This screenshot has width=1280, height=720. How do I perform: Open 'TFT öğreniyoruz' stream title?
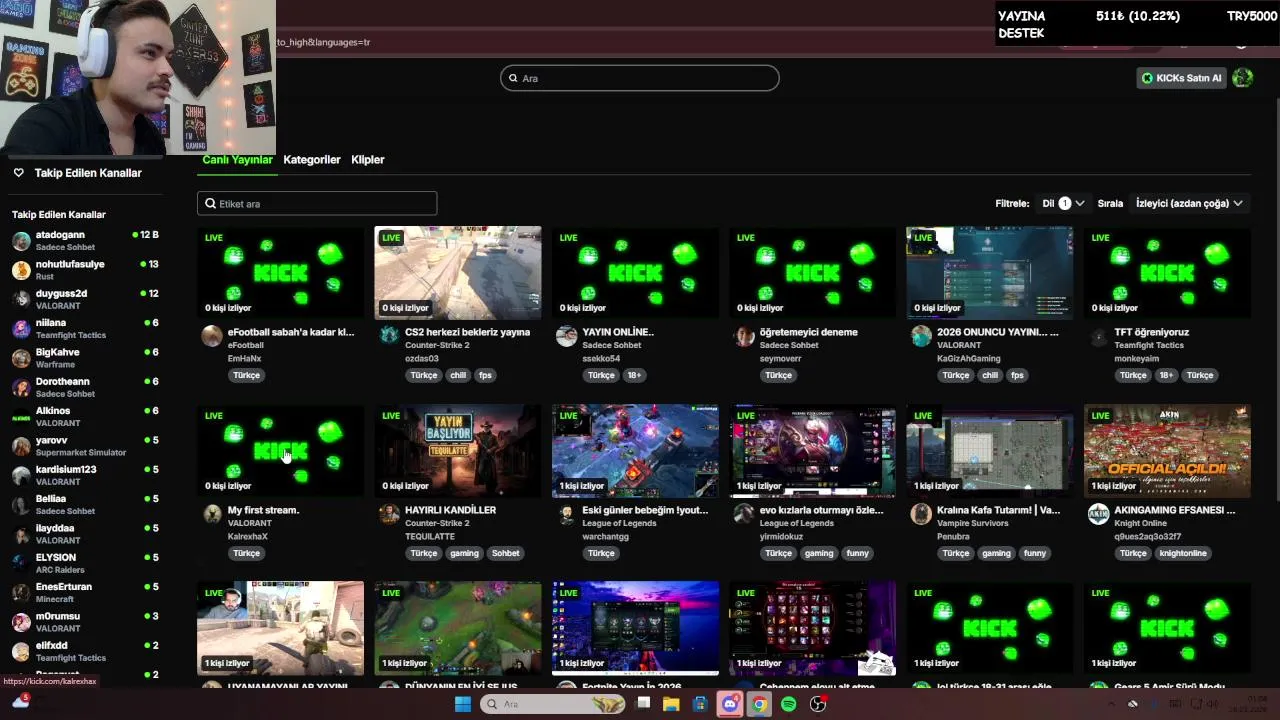click(x=1151, y=332)
